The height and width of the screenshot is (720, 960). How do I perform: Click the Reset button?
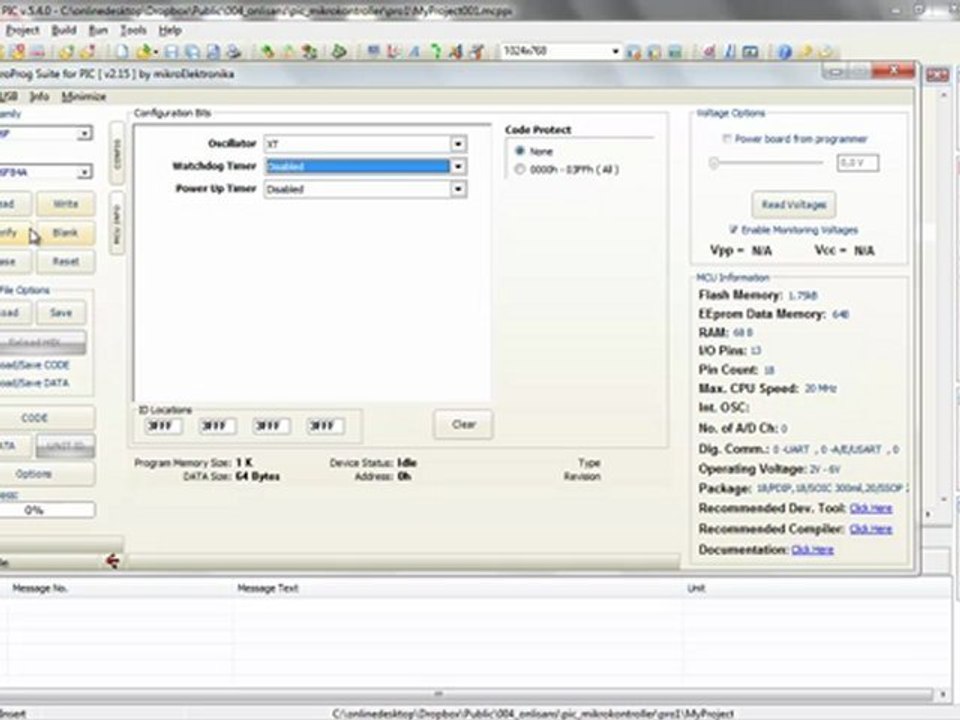[x=66, y=261]
